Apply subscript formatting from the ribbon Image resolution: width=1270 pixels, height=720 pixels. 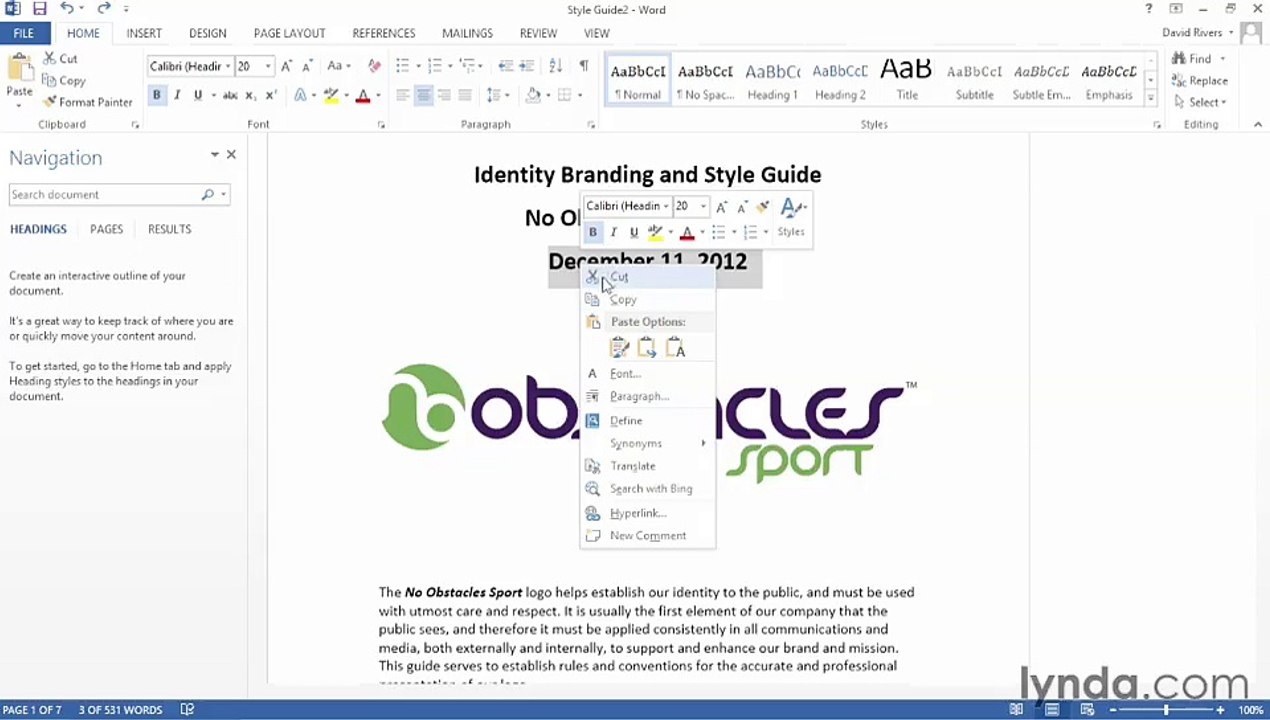pos(250,95)
